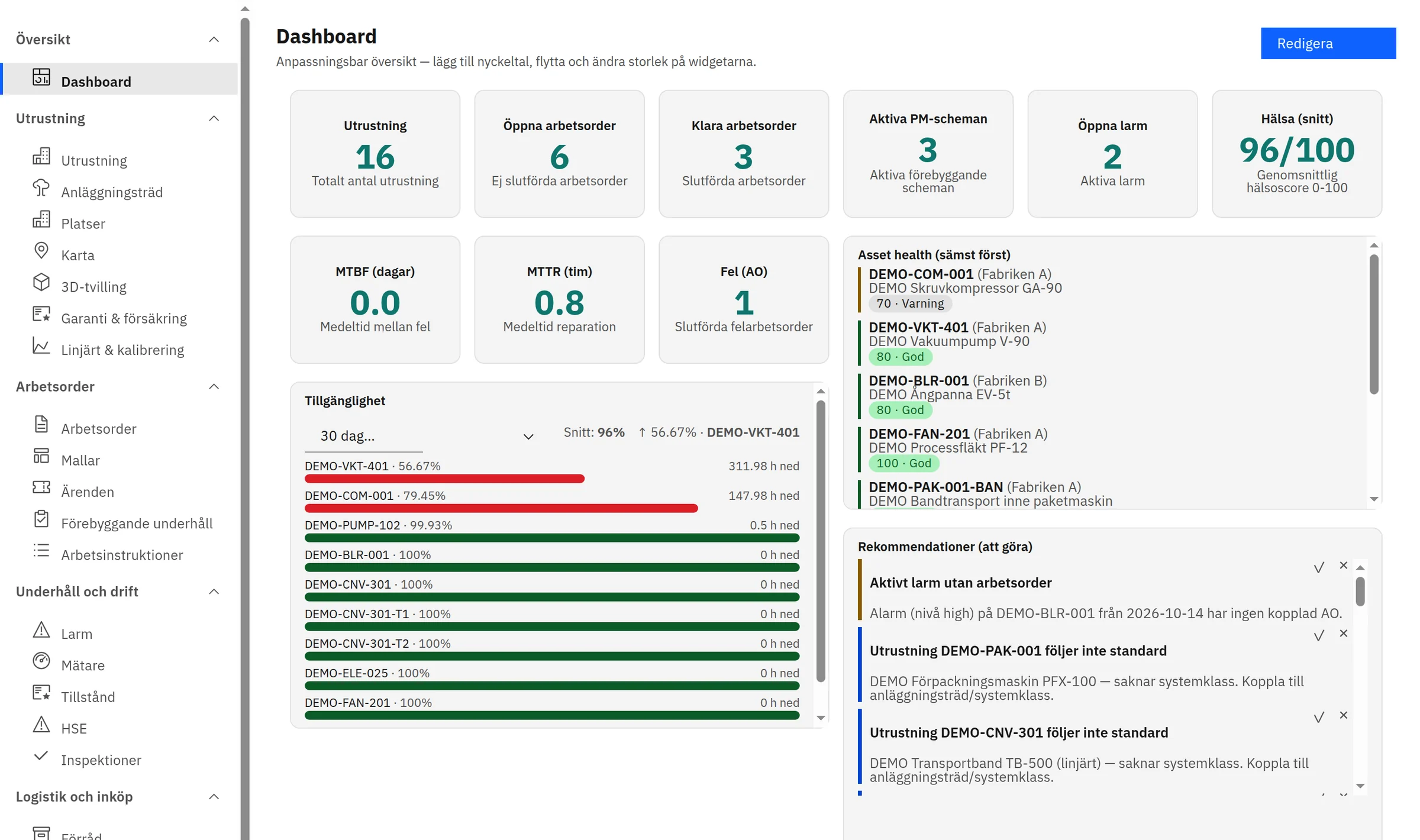Viewport: 1420px width, 840px height.
Task: Select the Ärenden ticket icon
Action: coord(41,487)
